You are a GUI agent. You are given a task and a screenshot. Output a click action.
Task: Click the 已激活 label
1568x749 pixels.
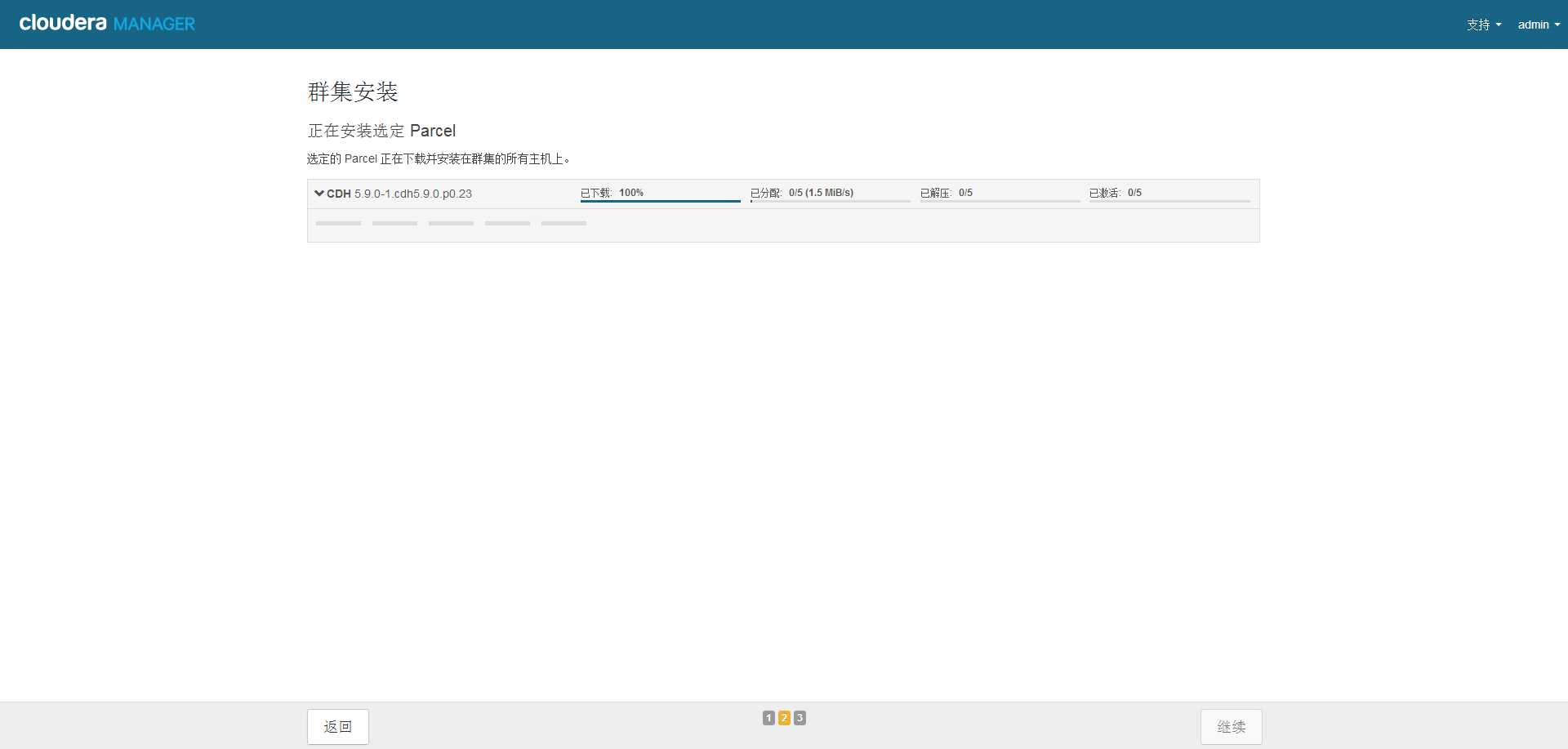click(x=1105, y=193)
